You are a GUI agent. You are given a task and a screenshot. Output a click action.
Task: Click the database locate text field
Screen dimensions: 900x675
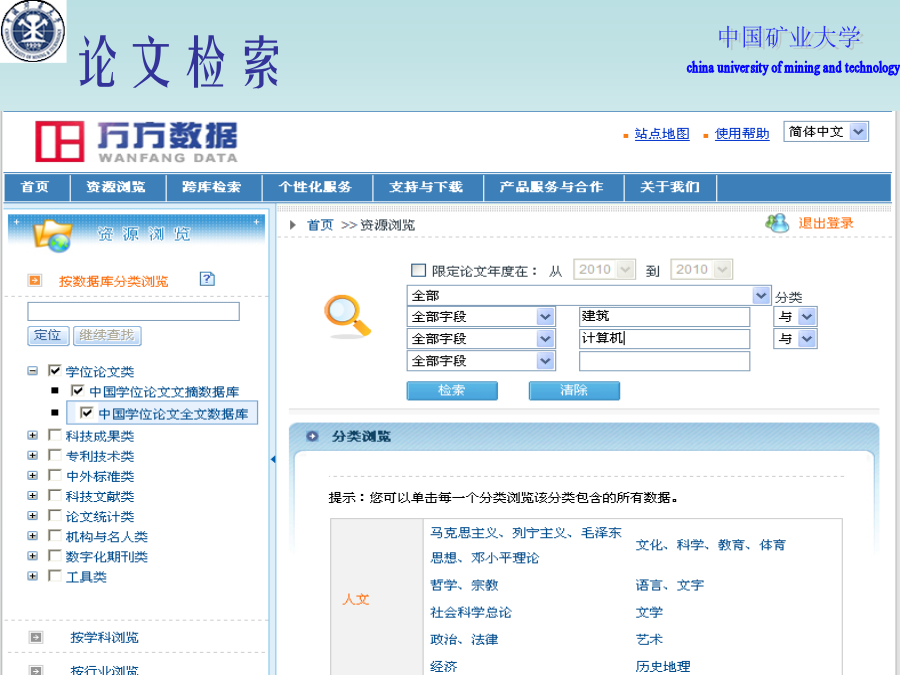[x=133, y=311]
